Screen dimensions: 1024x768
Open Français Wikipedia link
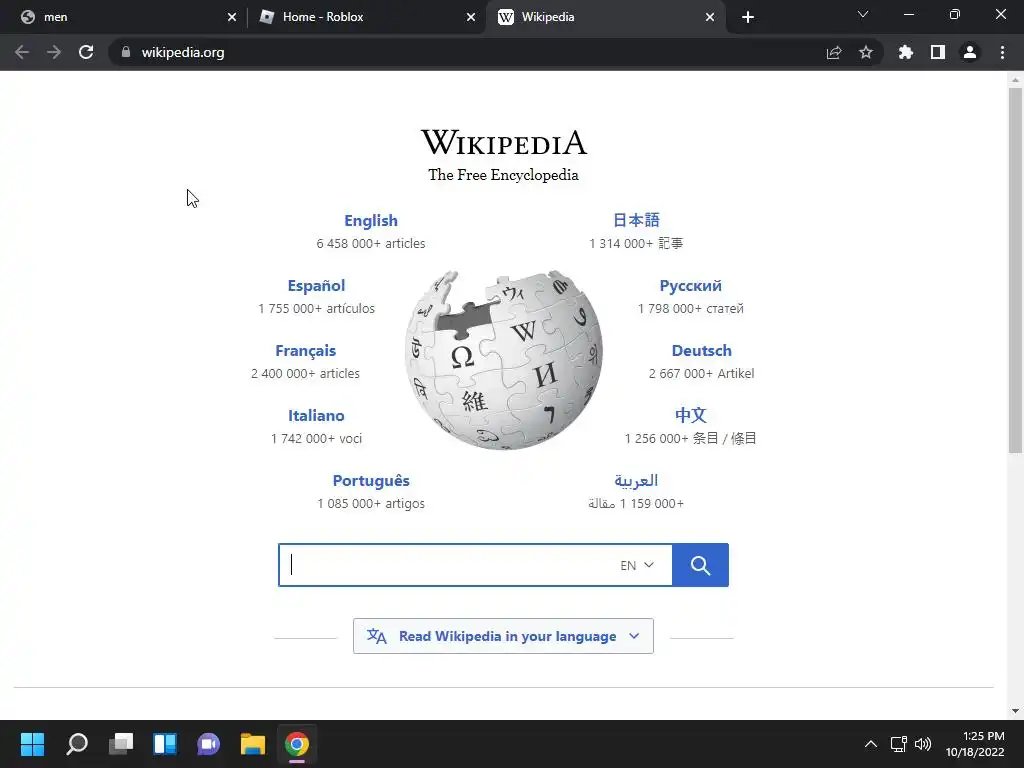(306, 351)
